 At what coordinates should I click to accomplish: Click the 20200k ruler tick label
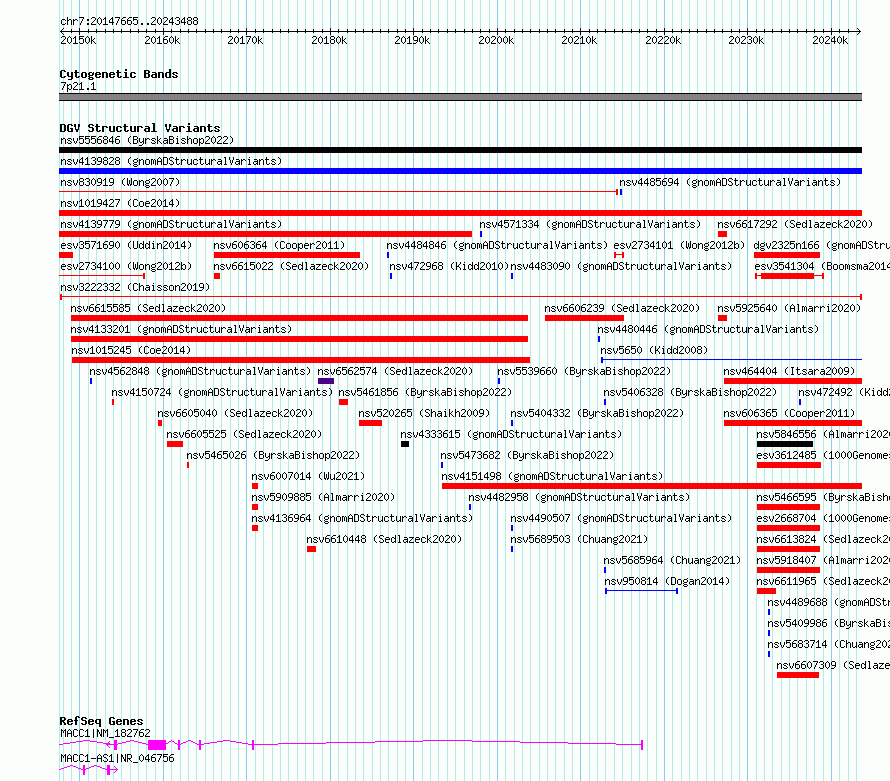click(496, 40)
